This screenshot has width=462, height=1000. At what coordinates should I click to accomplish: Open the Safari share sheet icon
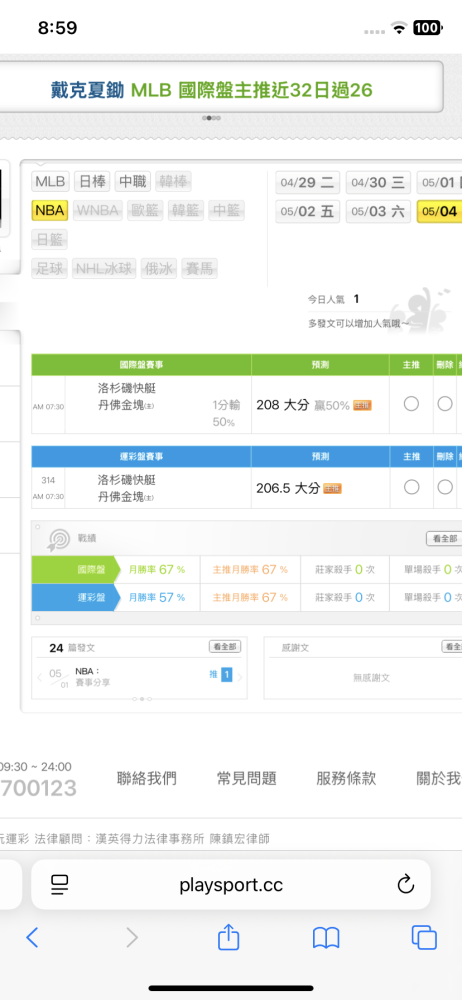[x=228, y=936]
